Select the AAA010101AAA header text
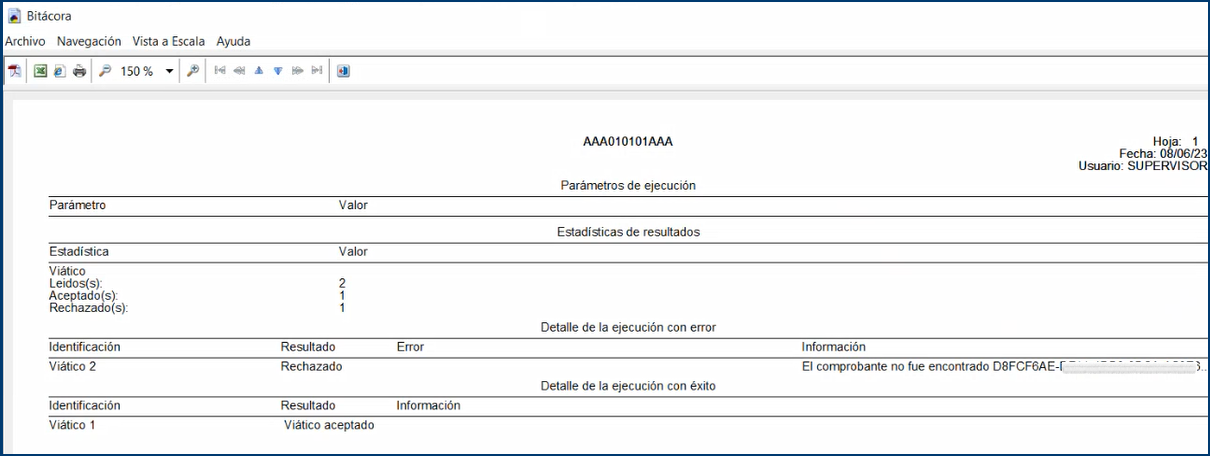 point(628,142)
